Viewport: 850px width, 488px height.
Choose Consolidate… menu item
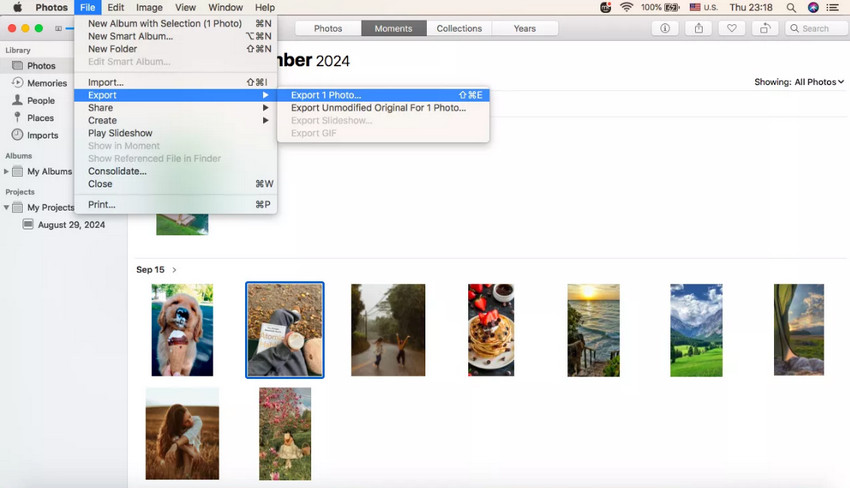point(176,171)
